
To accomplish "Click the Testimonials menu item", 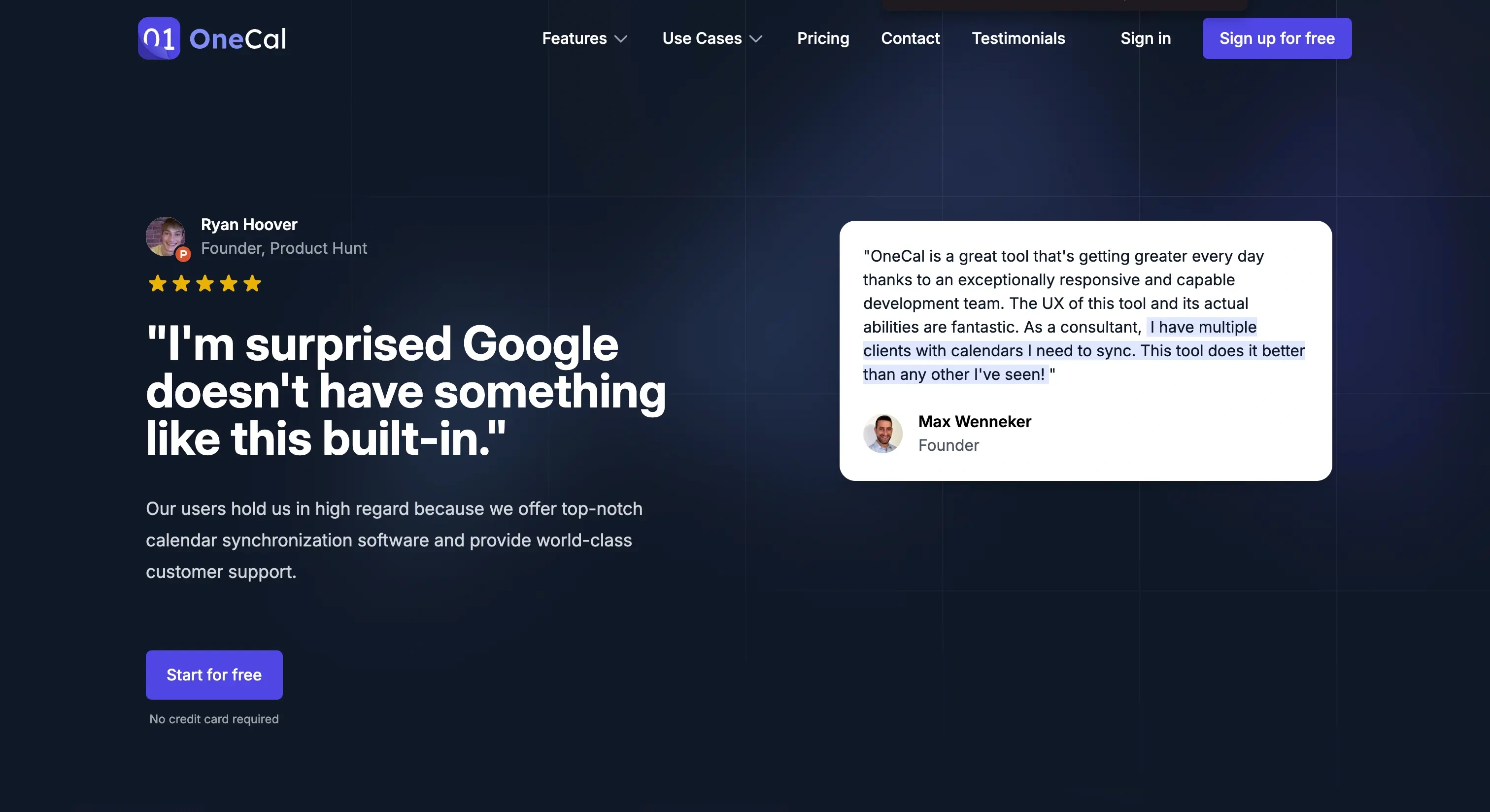I will tap(1018, 38).
